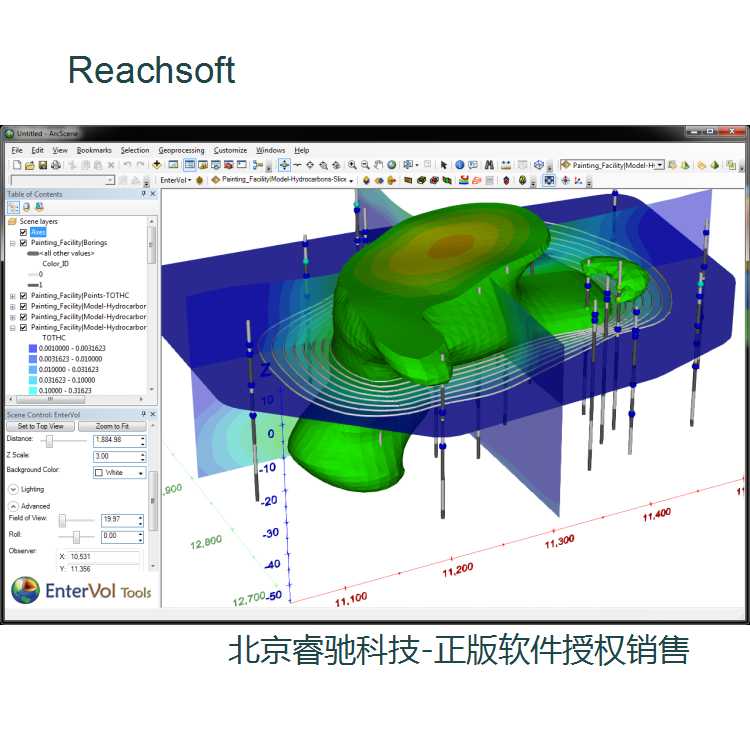Open the File menu
The image size is (750, 750).
(17, 150)
